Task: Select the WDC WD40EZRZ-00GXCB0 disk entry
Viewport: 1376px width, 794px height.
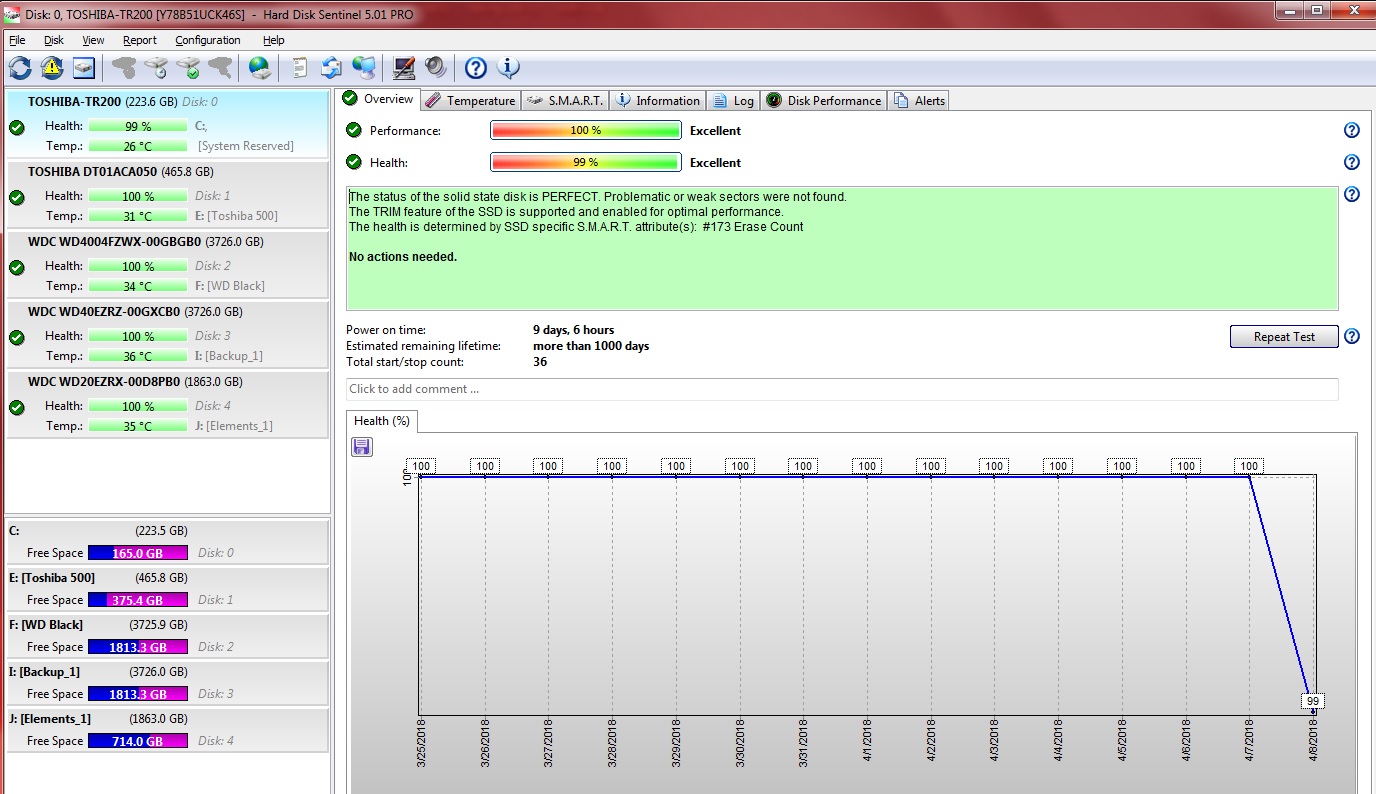Action: click(x=167, y=334)
